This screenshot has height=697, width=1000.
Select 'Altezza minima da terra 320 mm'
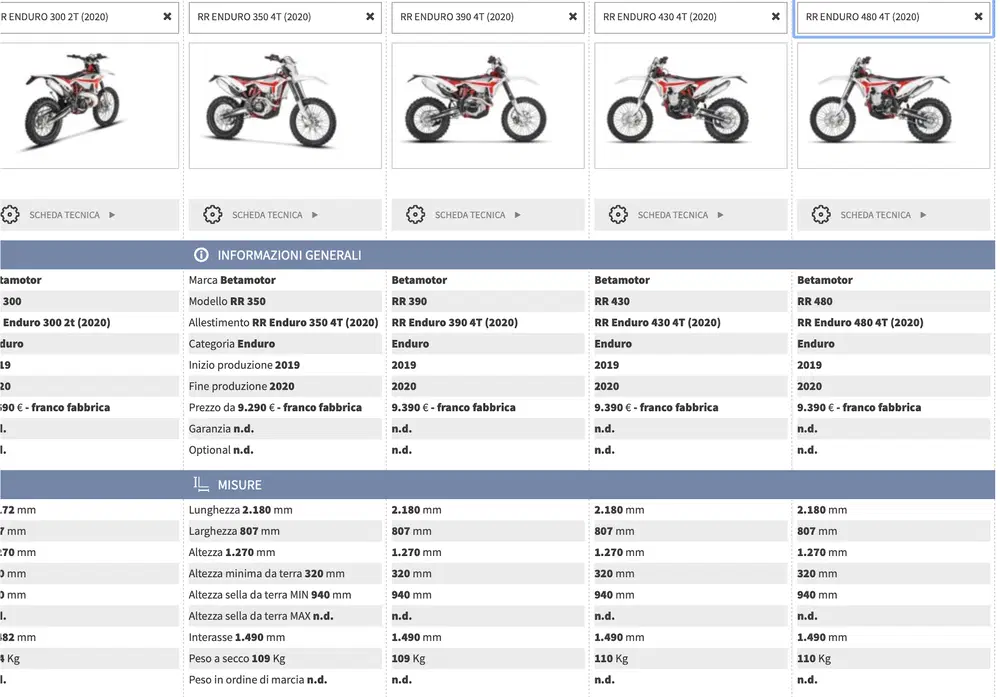(267, 573)
